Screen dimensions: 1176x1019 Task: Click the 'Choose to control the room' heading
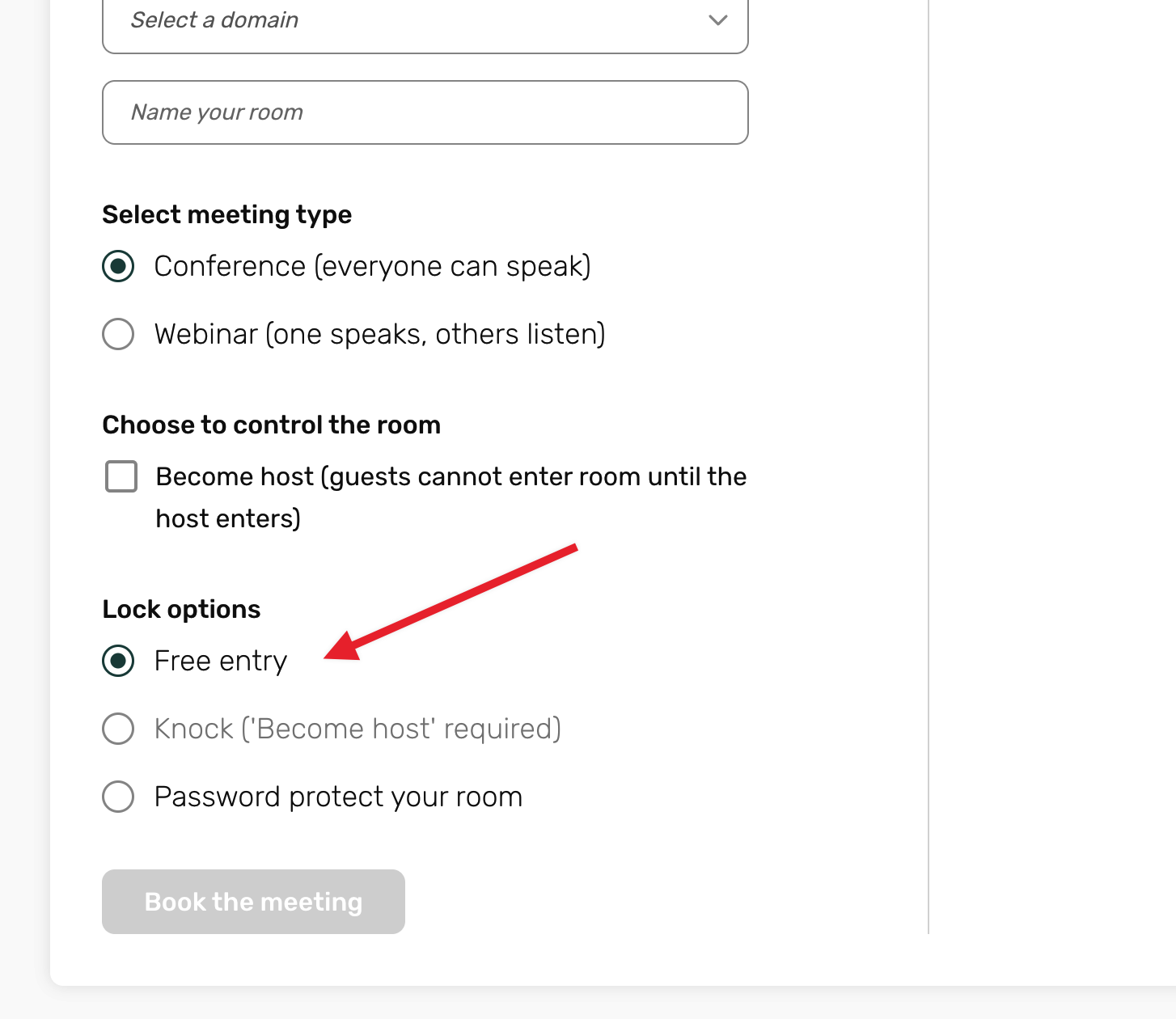coord(271,425)
